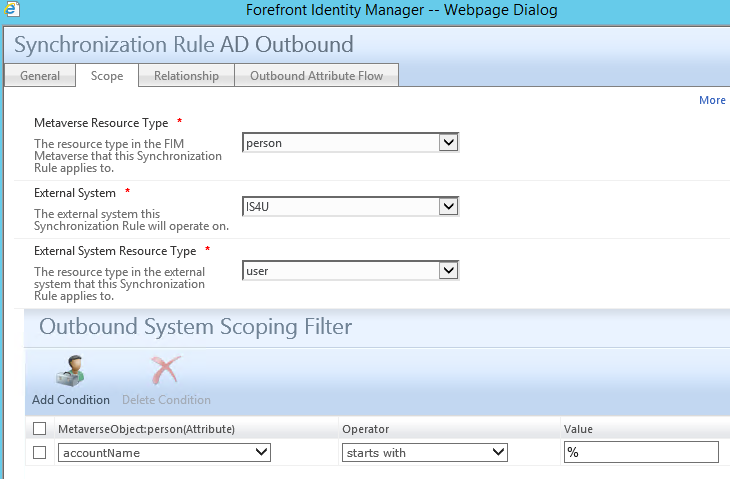Select the Scope tab

[x=107, y=75]
